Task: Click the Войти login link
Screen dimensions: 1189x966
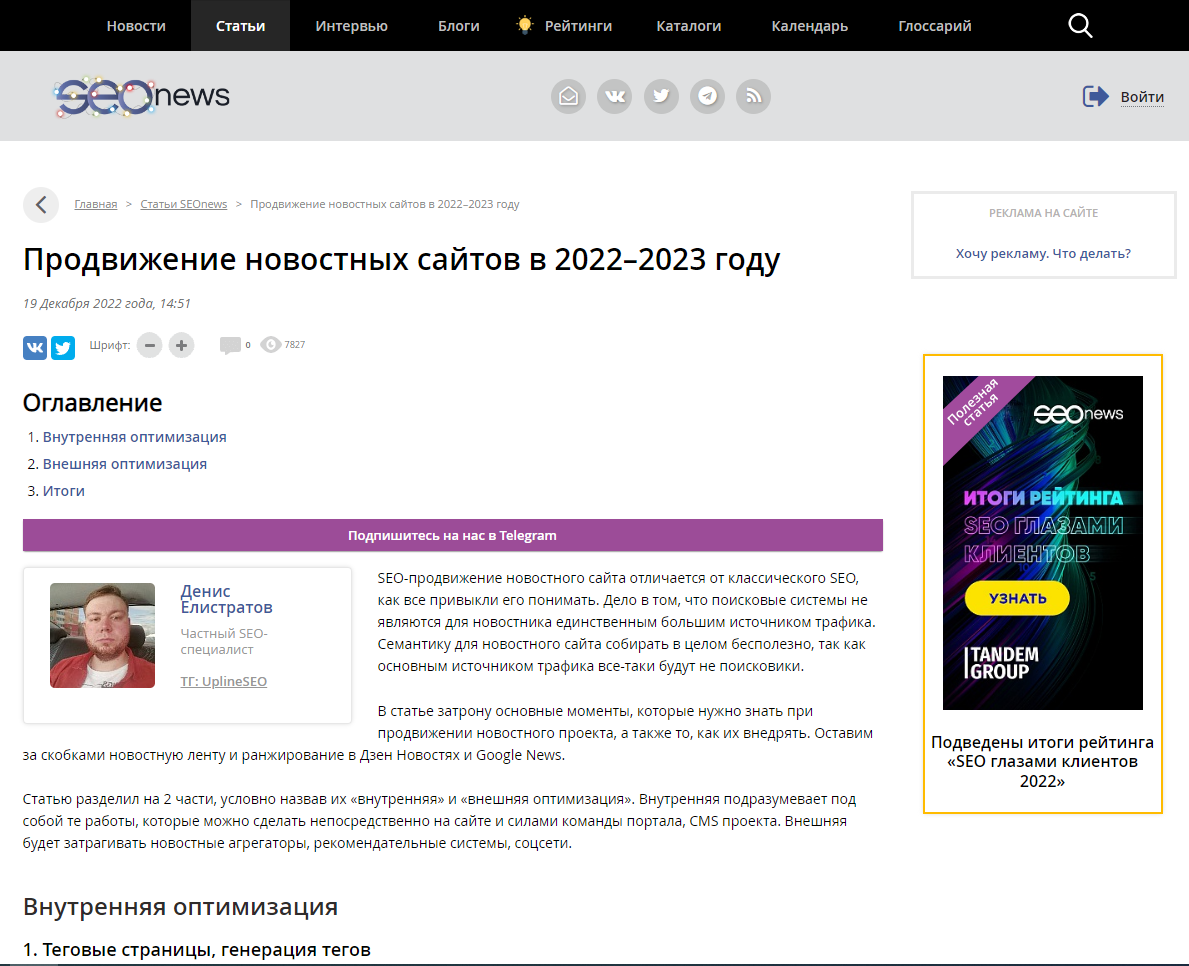Action: point(1142,97)
